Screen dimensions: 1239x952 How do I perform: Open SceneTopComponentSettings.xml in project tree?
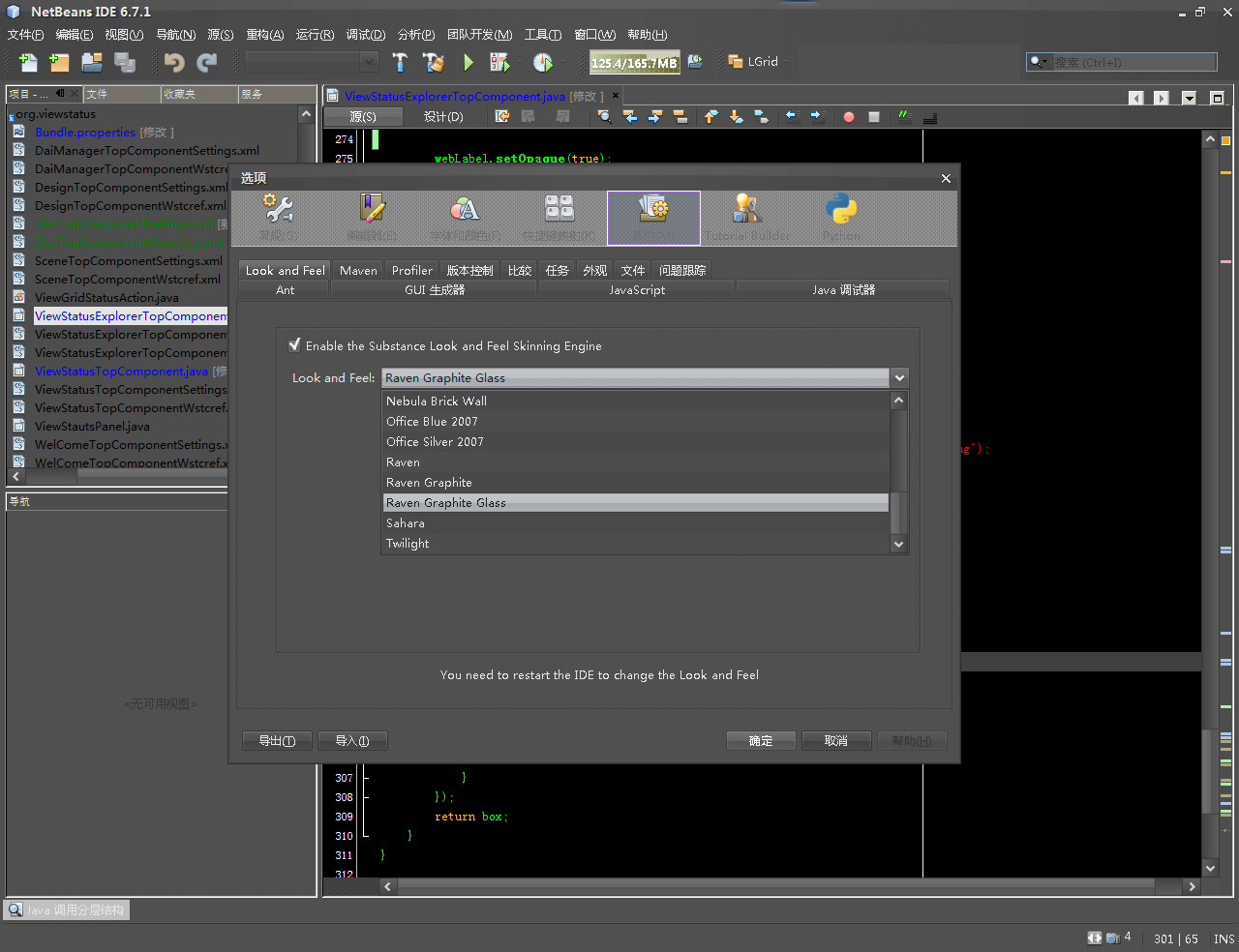point(128,260)
